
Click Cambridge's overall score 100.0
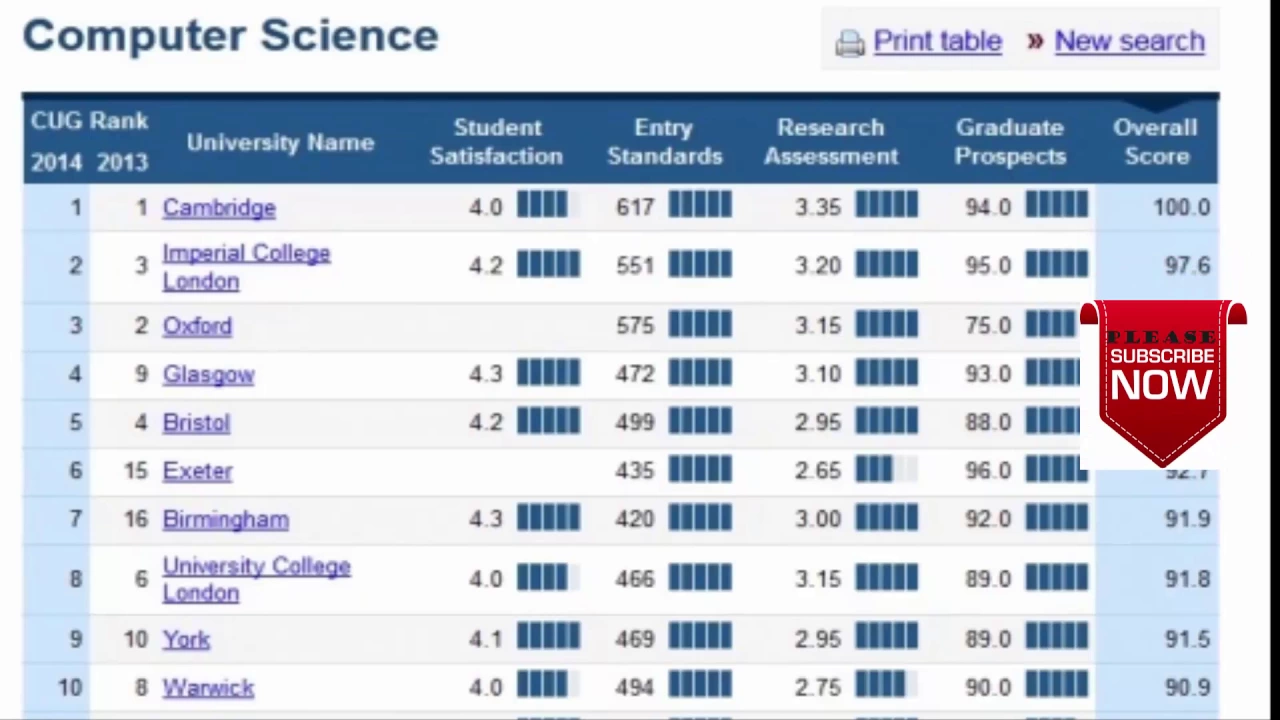coord(1181,207)
